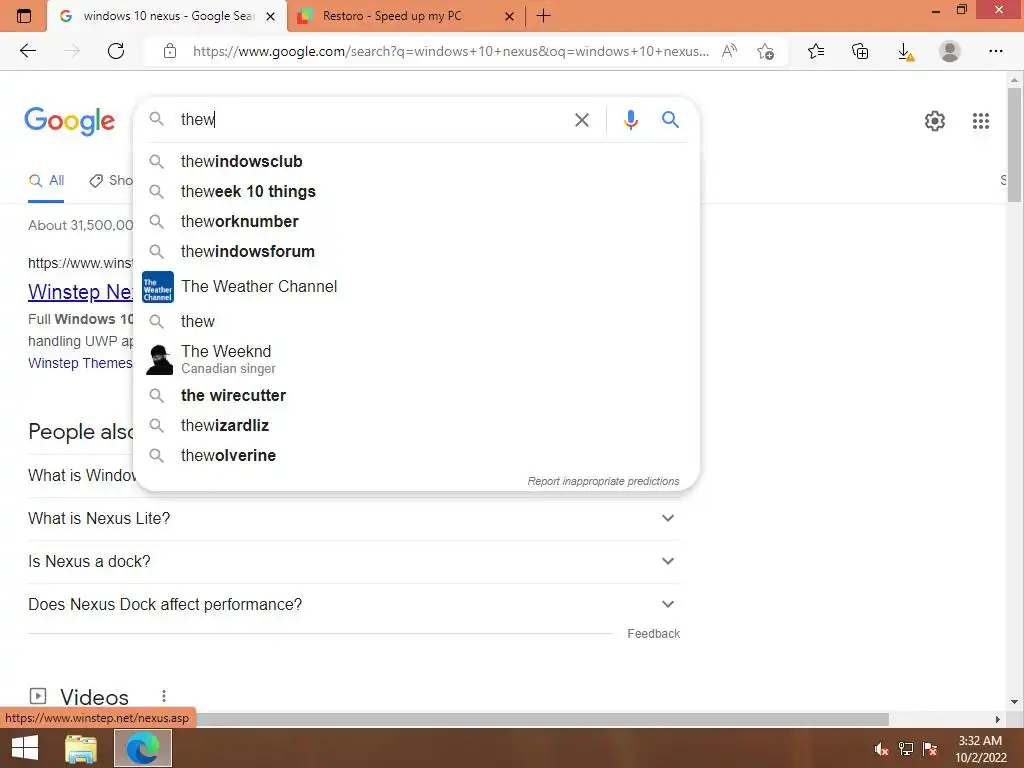Expand What is Nexus Lite? question
The image size is (1024, 768).
pyautogui.click(x=354, y=519)
